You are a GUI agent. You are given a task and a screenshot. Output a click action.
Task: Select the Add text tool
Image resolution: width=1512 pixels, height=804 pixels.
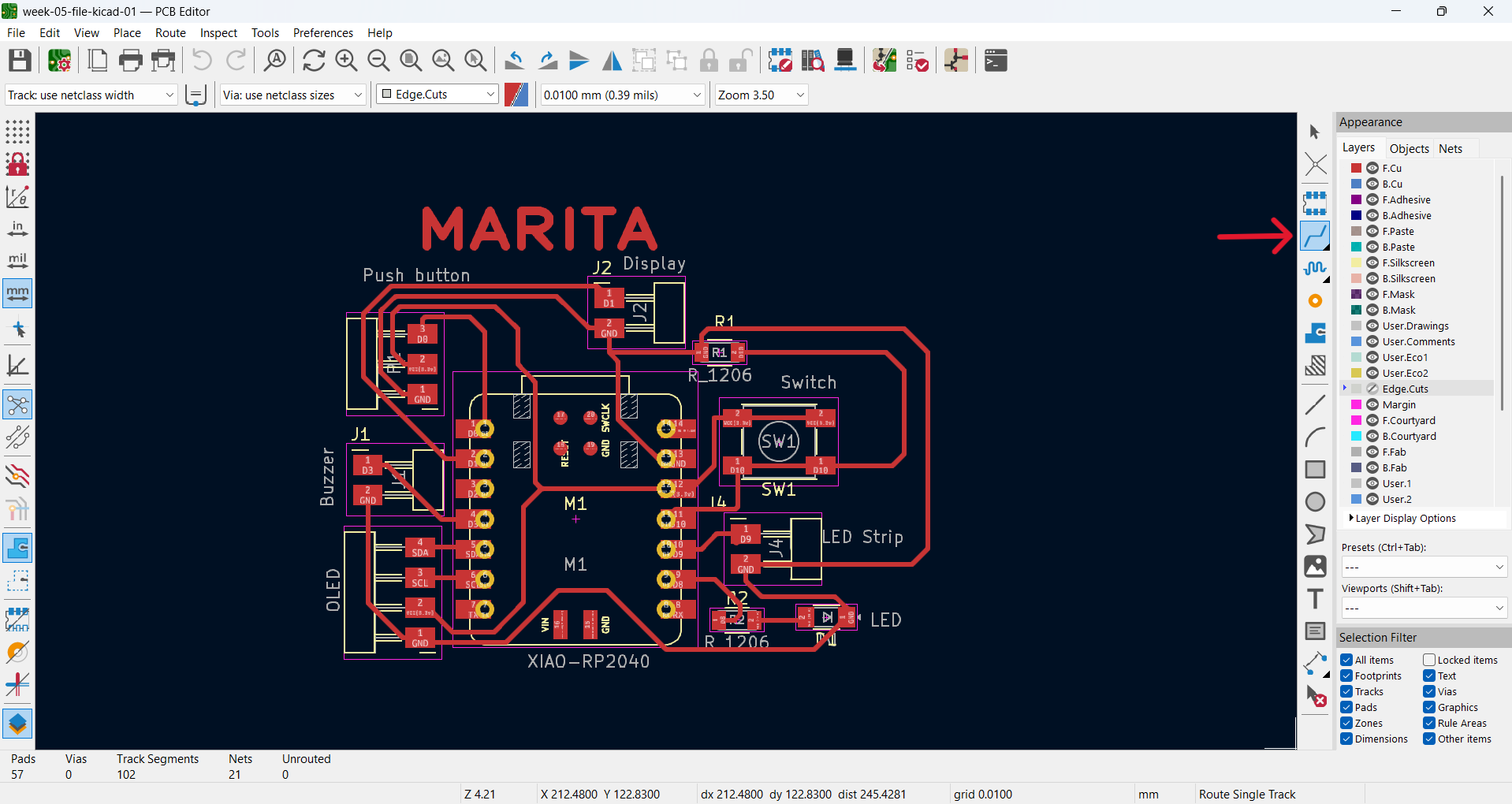pyautogui.click(x=1315, y=599)
